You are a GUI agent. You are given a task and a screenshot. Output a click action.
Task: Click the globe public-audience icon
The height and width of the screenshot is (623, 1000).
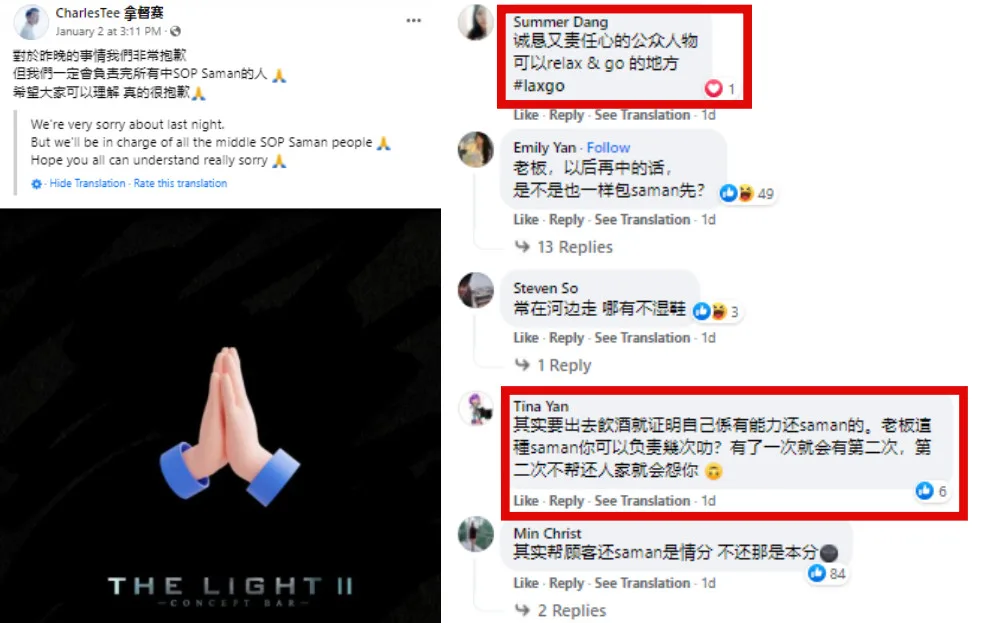coord(175,31)
